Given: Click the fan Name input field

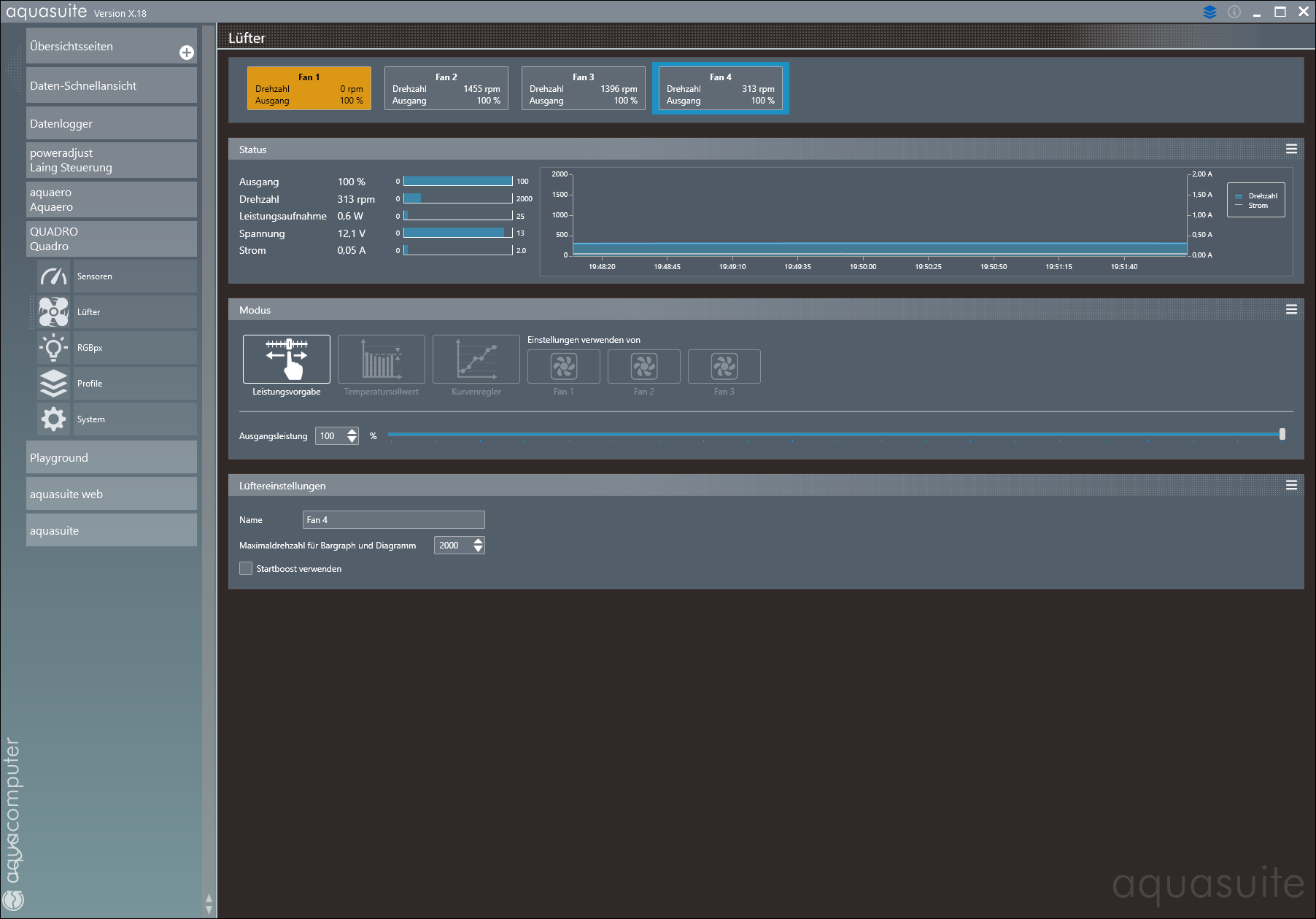Looking at the screenshot, I should point(393,519).
